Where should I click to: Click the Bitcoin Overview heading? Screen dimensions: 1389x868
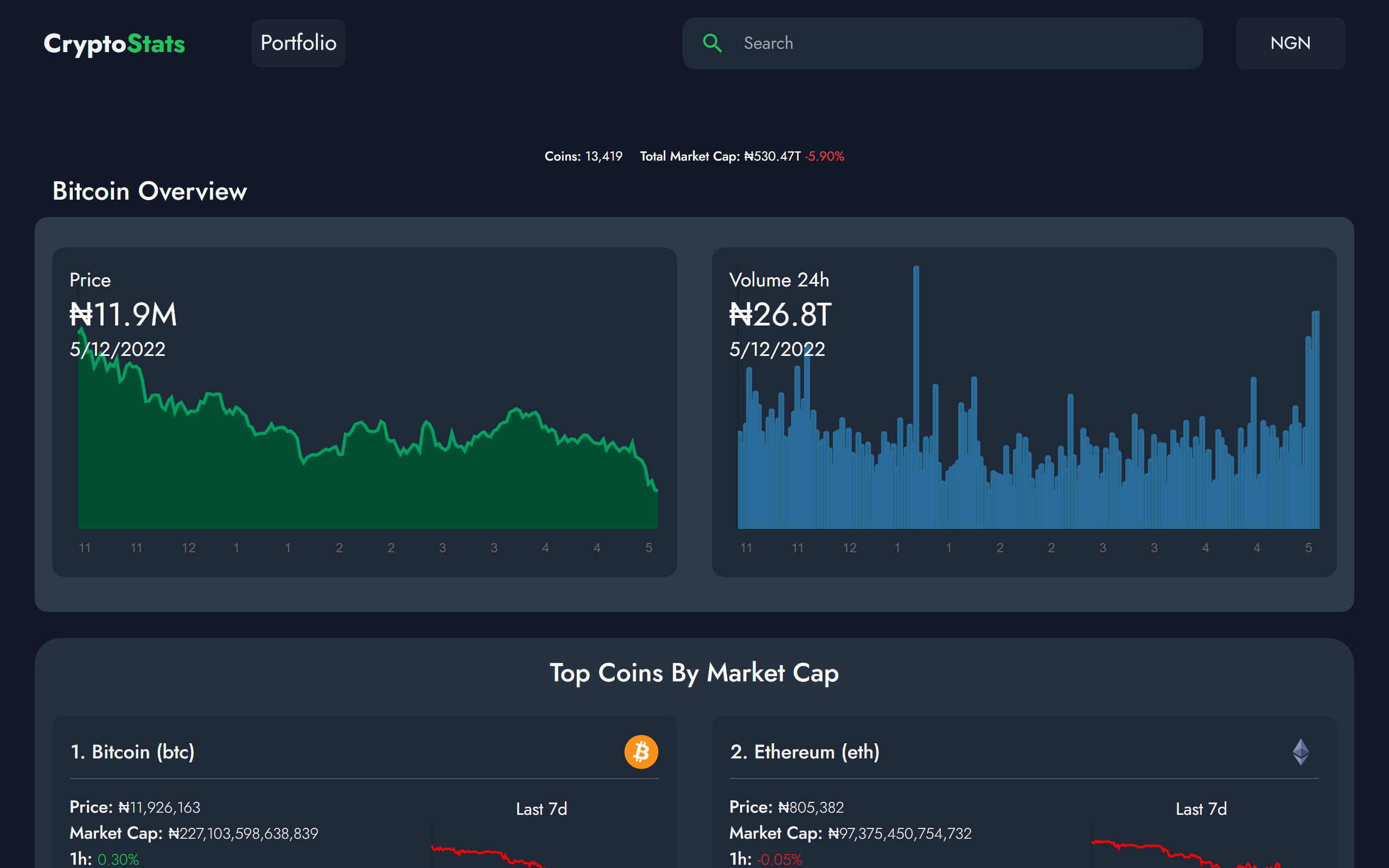tap(150, 191)
